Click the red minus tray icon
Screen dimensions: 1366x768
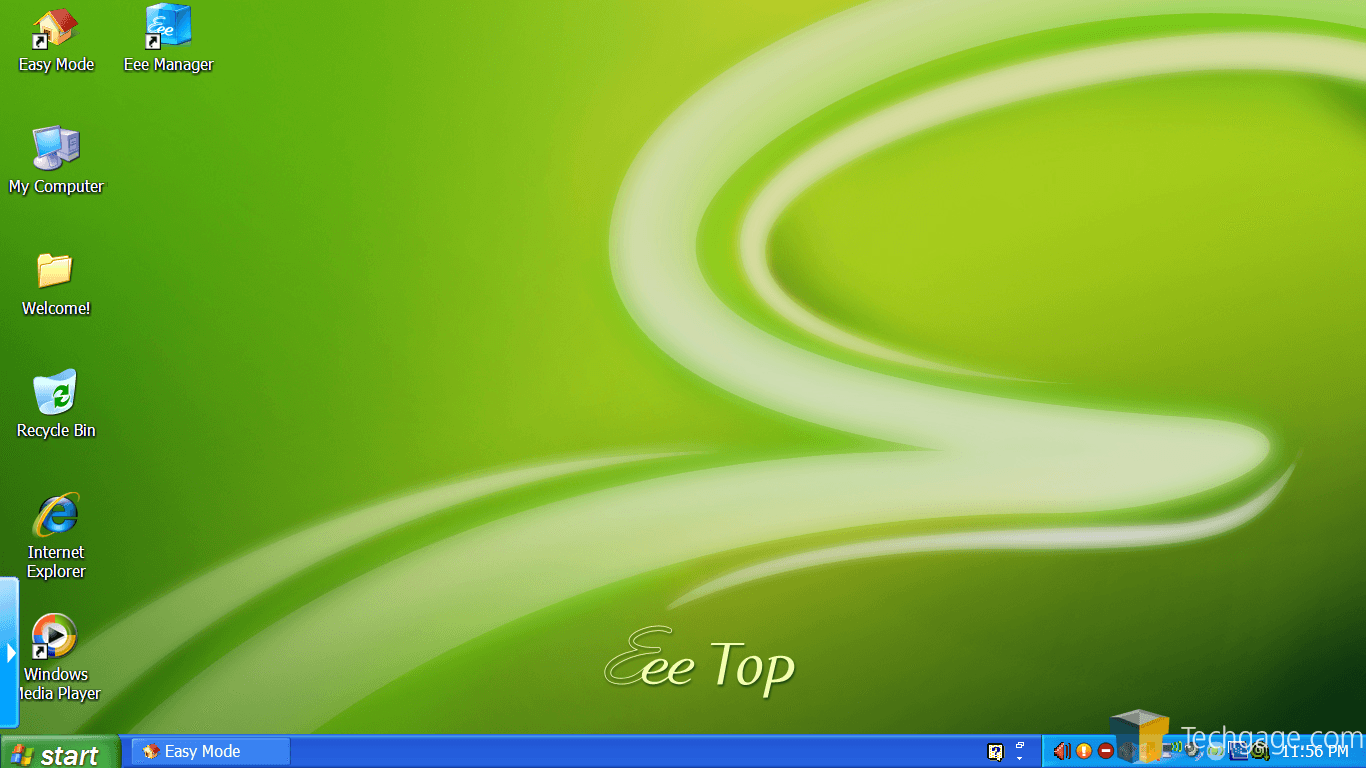(x=1106, y=751)
